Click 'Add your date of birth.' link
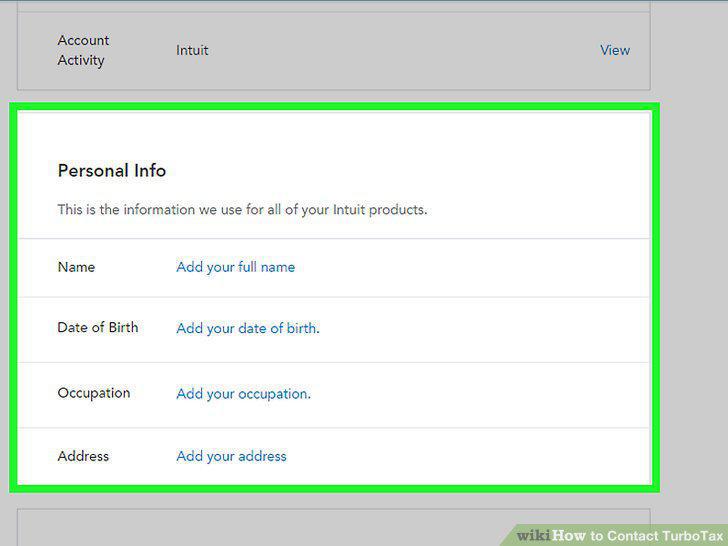The height and width of the screenshot is (546, 728). (248, 329)
